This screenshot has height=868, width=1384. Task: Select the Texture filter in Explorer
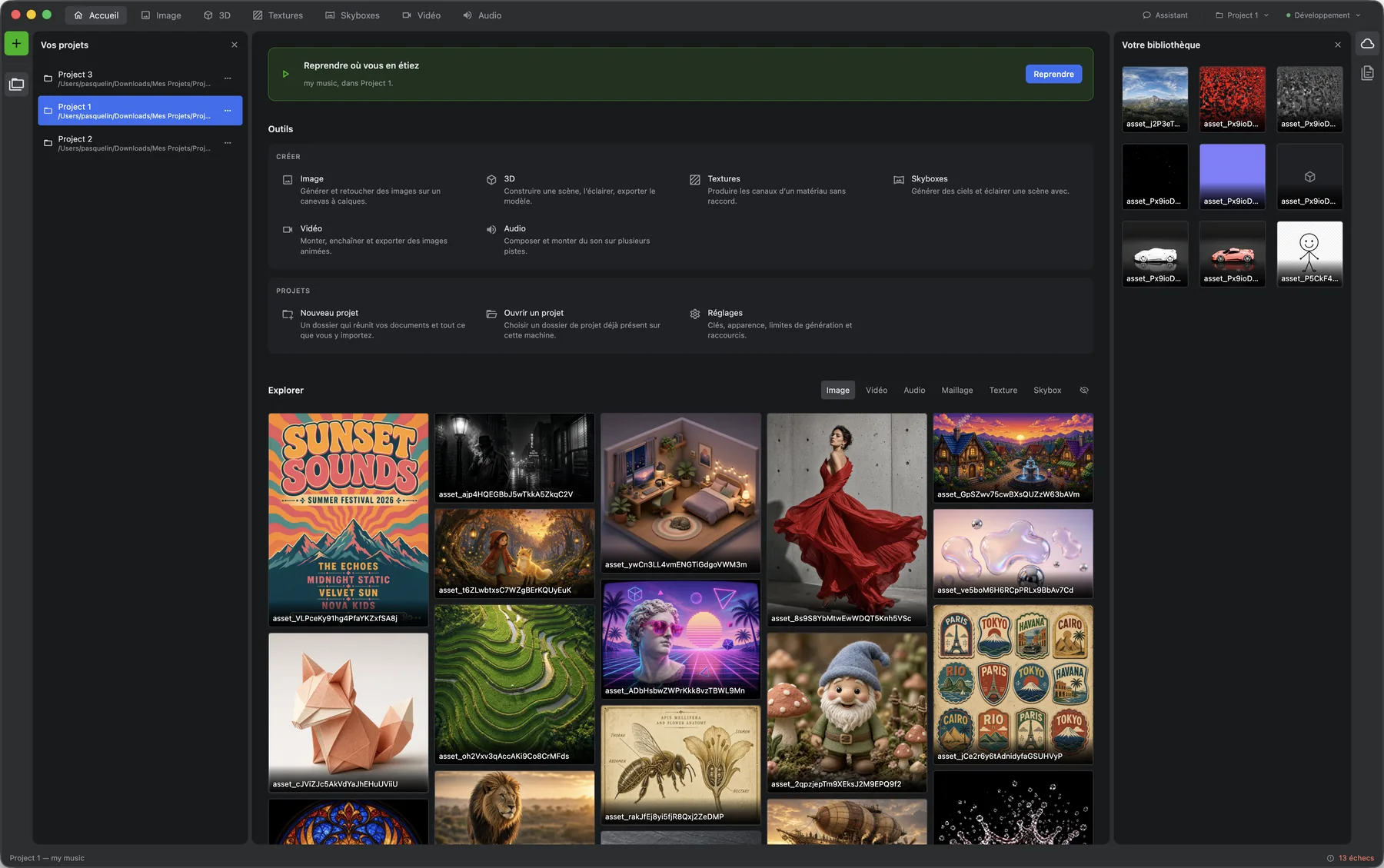coord(1003,390)
